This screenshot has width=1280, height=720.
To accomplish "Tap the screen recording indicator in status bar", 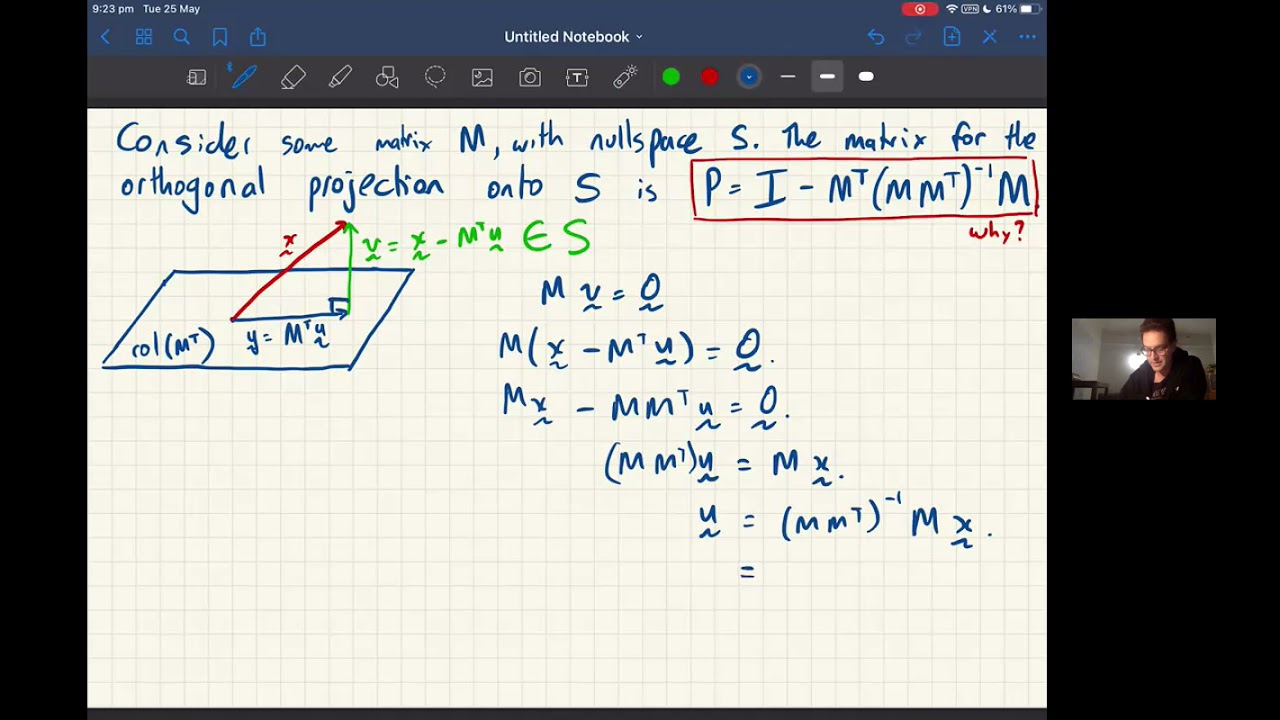I will tap(919, 9).
